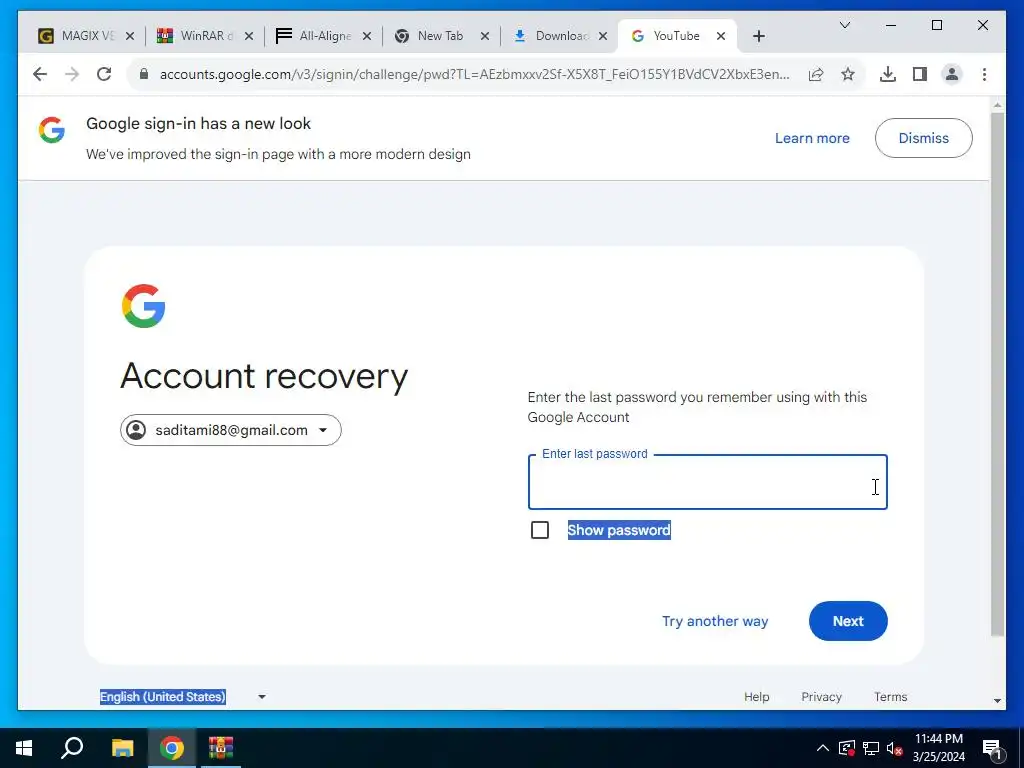Click the taskbar clock 11:44 PM
This screenshot has width=1024, height=768.
(938, 739)
